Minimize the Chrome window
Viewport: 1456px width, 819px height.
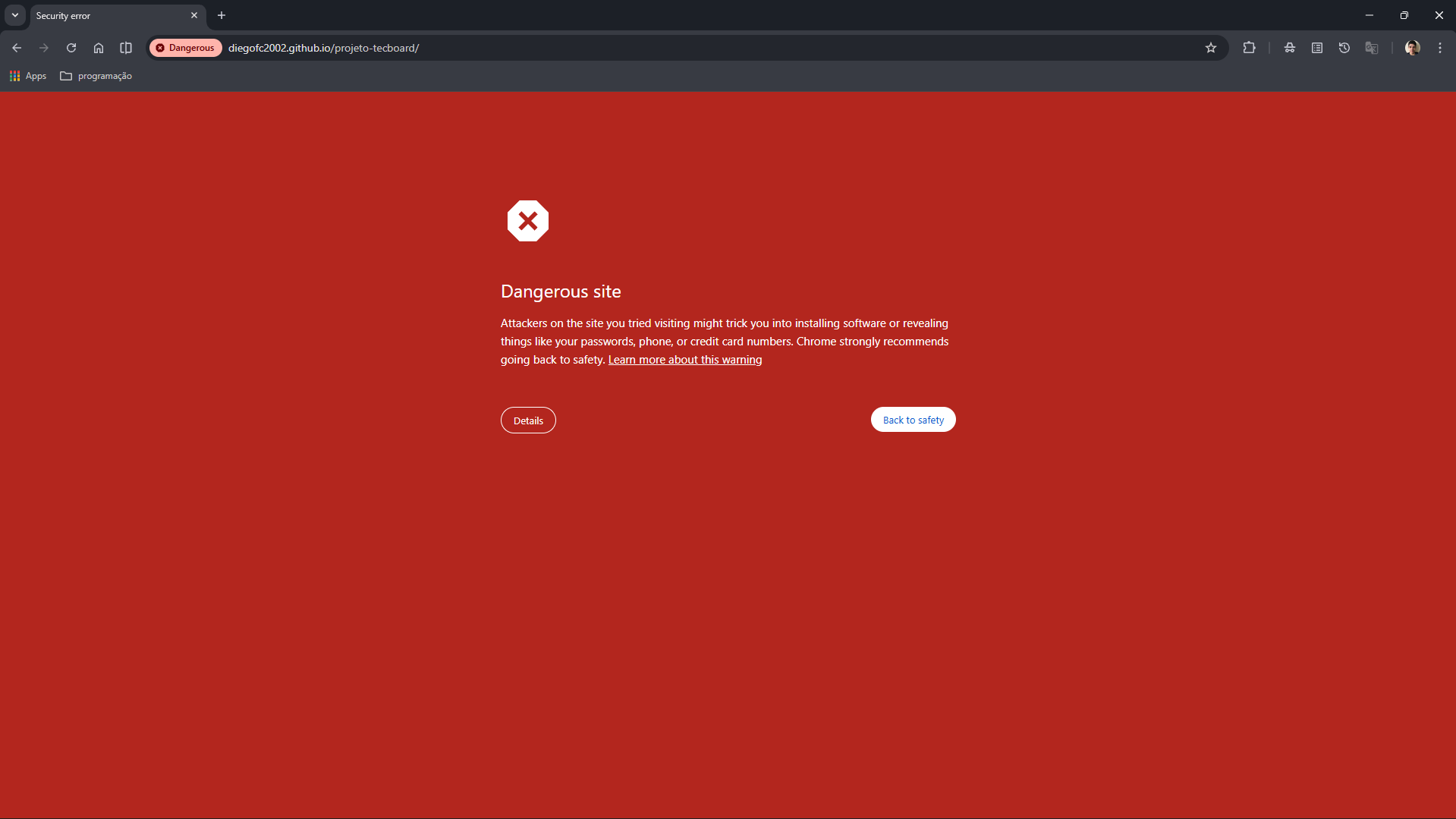coord(1370,15)
